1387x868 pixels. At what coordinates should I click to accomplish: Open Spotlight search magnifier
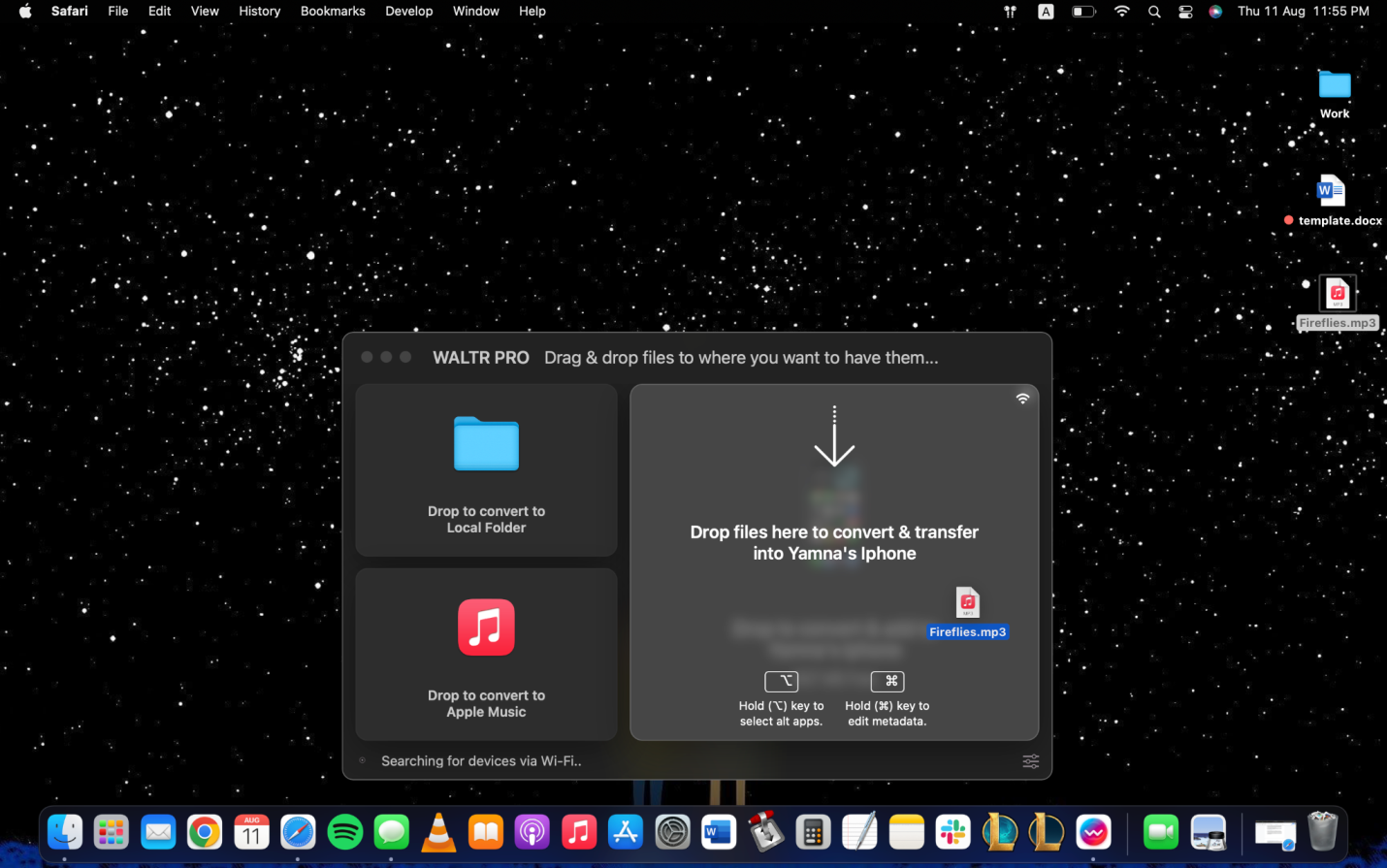1154,12
